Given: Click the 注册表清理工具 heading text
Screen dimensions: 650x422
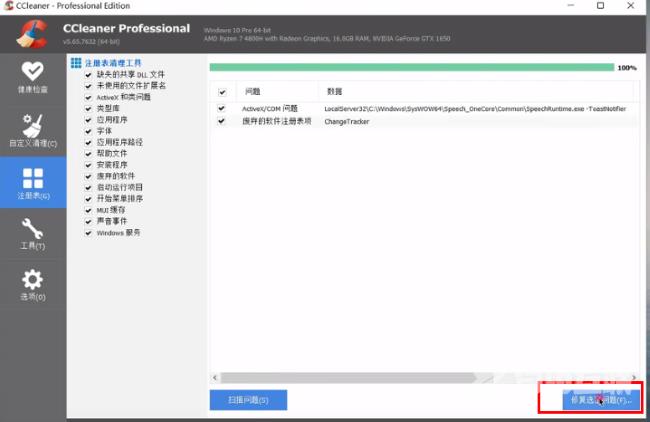Looking at the screenshot, I should 113,63.
